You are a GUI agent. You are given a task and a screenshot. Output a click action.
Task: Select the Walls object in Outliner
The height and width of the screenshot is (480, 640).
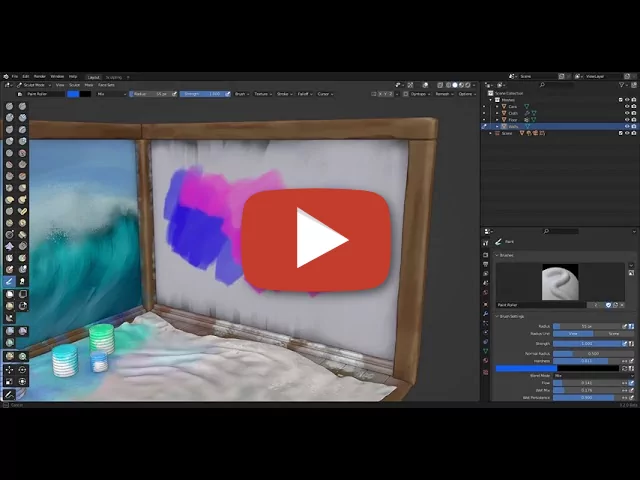point(513,127)
